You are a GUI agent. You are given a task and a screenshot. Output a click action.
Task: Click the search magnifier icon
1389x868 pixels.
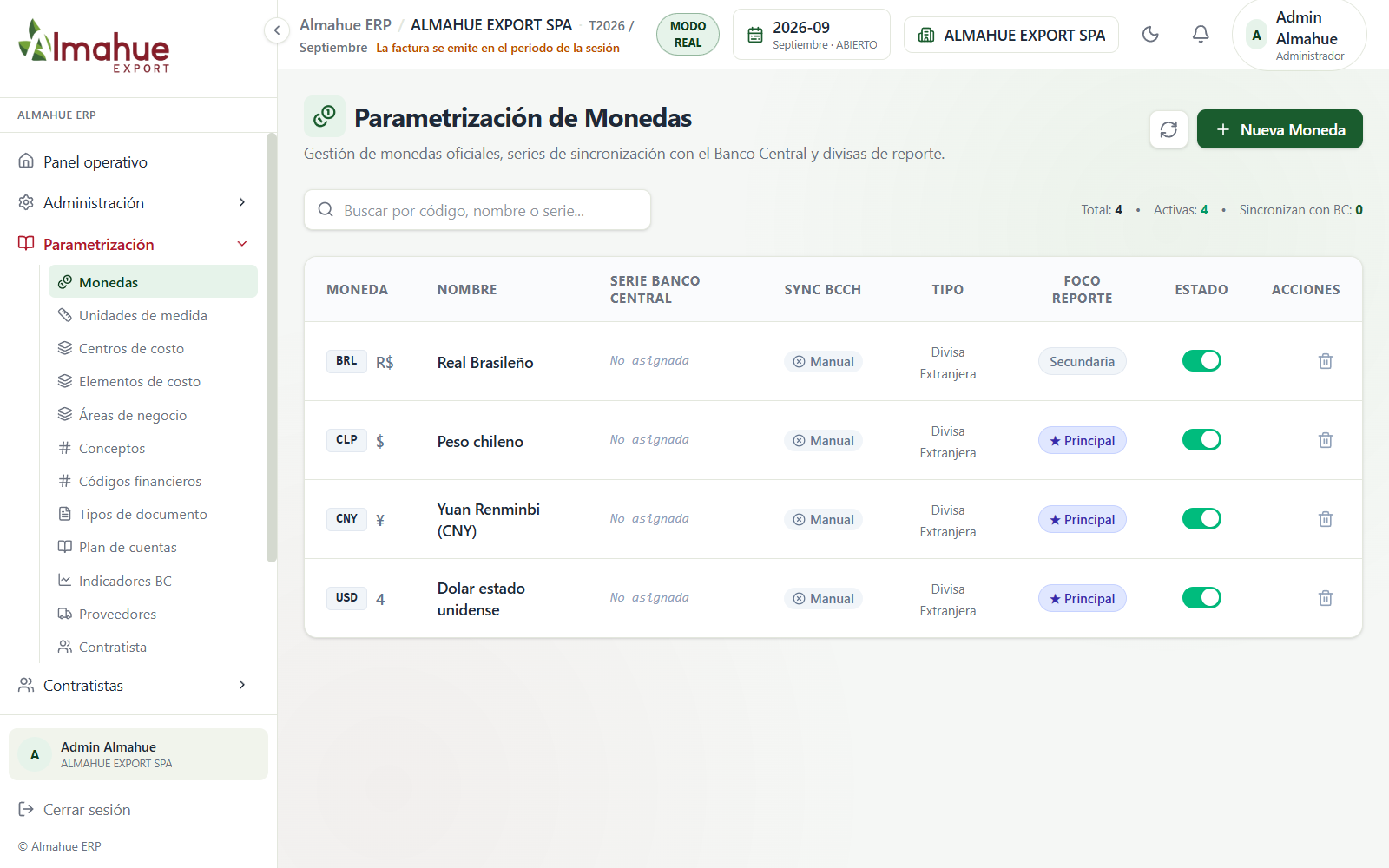pyautogui.click(x=326, y=210)
